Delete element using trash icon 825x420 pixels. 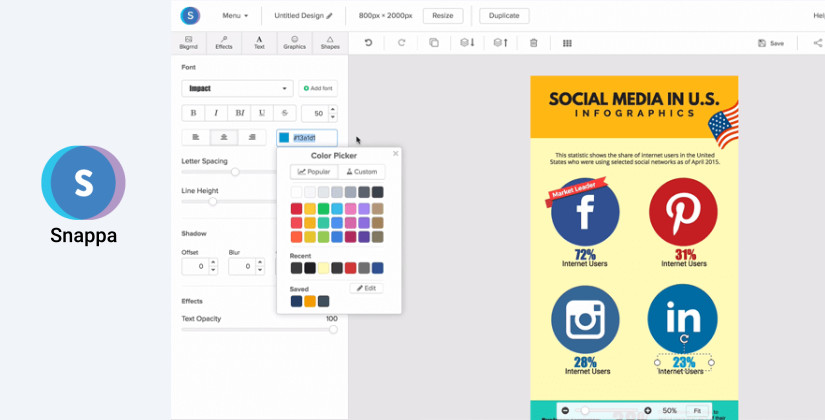[x=533, y=43]
